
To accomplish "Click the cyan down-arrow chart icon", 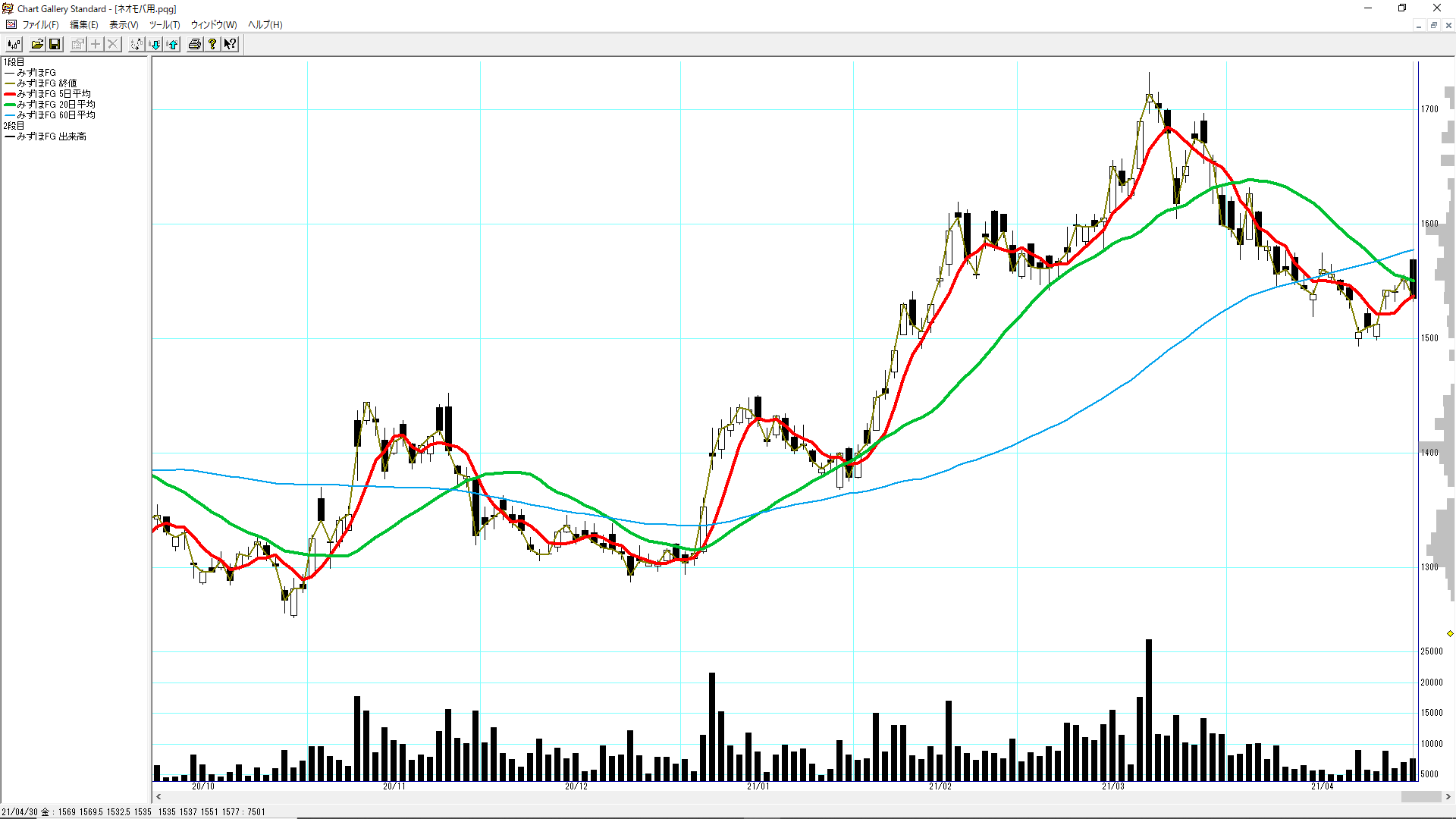I will (x=155, y=44).
